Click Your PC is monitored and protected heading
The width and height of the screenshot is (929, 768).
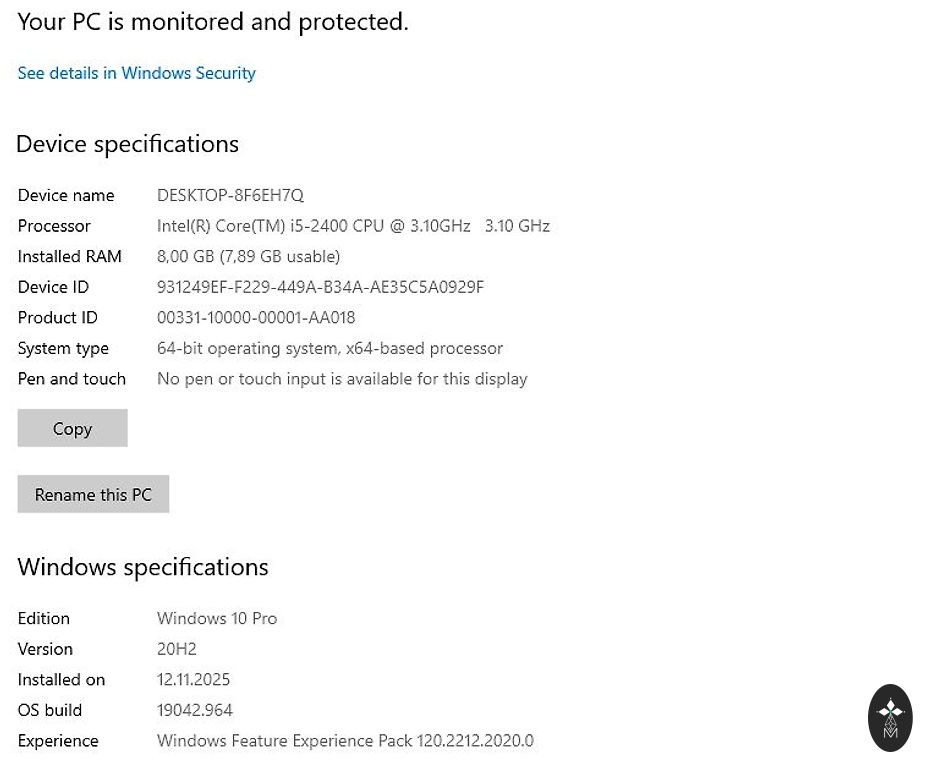213,22
